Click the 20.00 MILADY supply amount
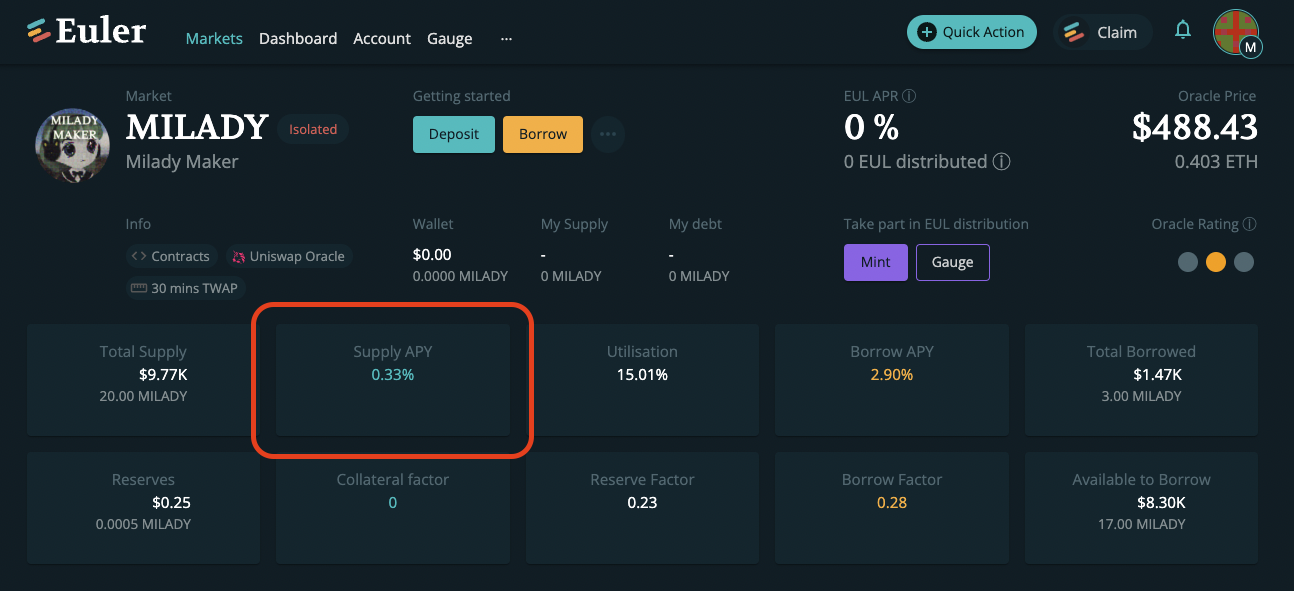The image size is (1294, 591). [x=143, y=396]
